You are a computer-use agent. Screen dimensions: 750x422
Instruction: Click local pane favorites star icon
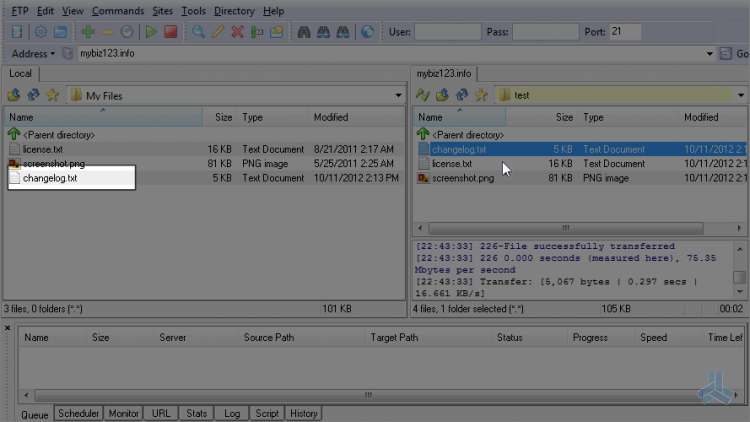pos(52,95)
